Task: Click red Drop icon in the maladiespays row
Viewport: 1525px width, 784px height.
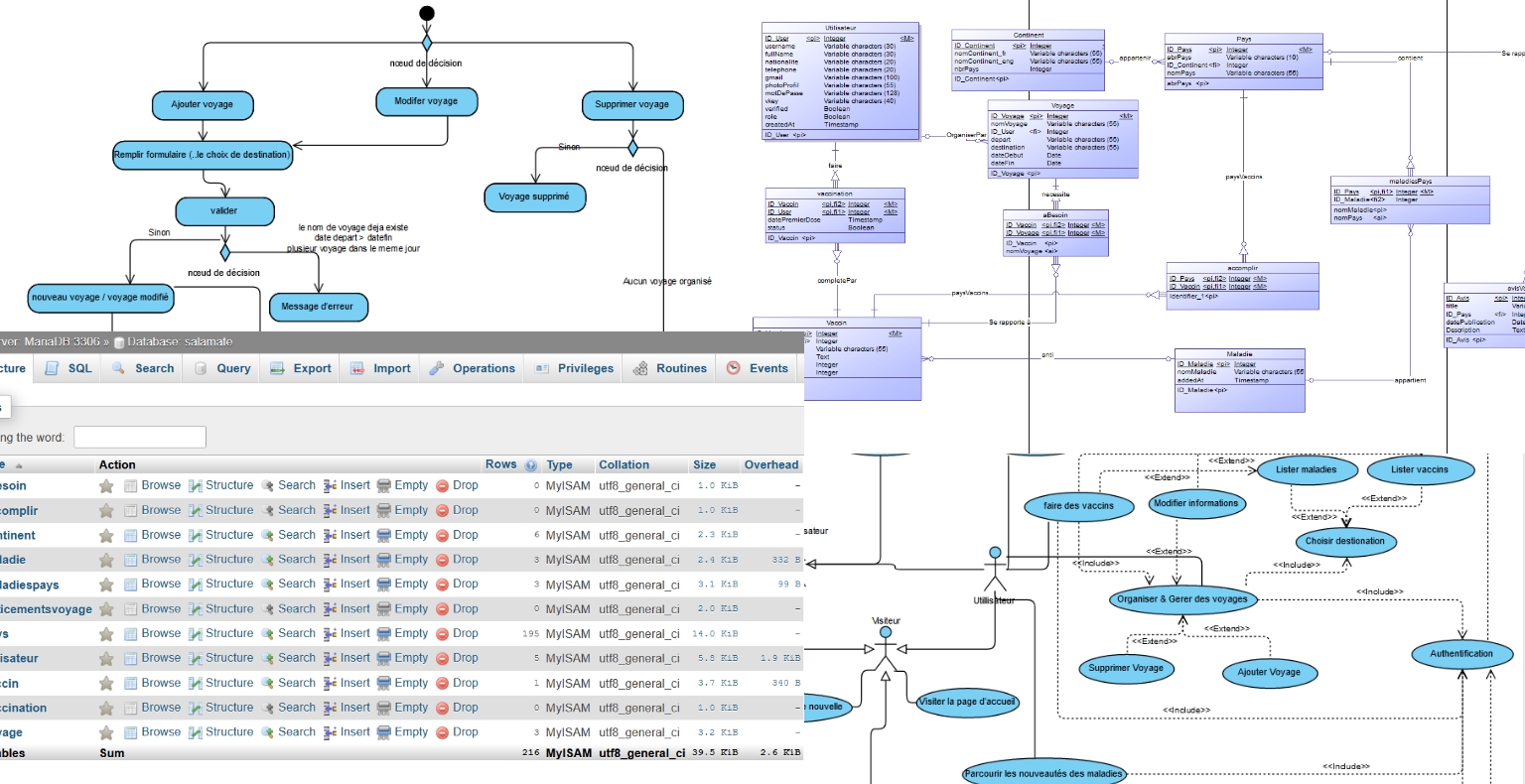Action: pyautogui.click(x=443, y=585)
